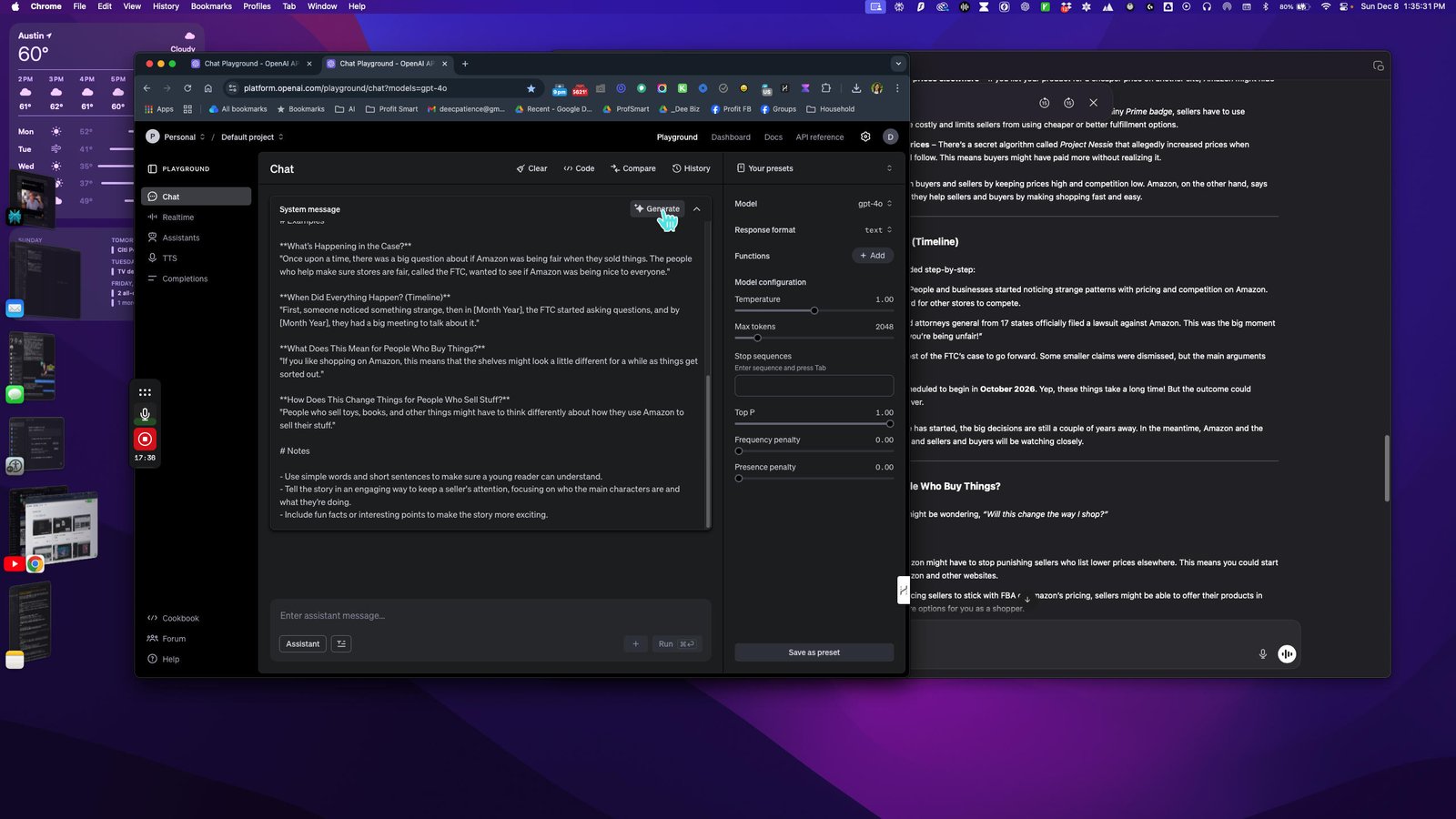1456x819 pixels.
Task: Open the Help link in sidebar
Action: click(x=164, y=659)
